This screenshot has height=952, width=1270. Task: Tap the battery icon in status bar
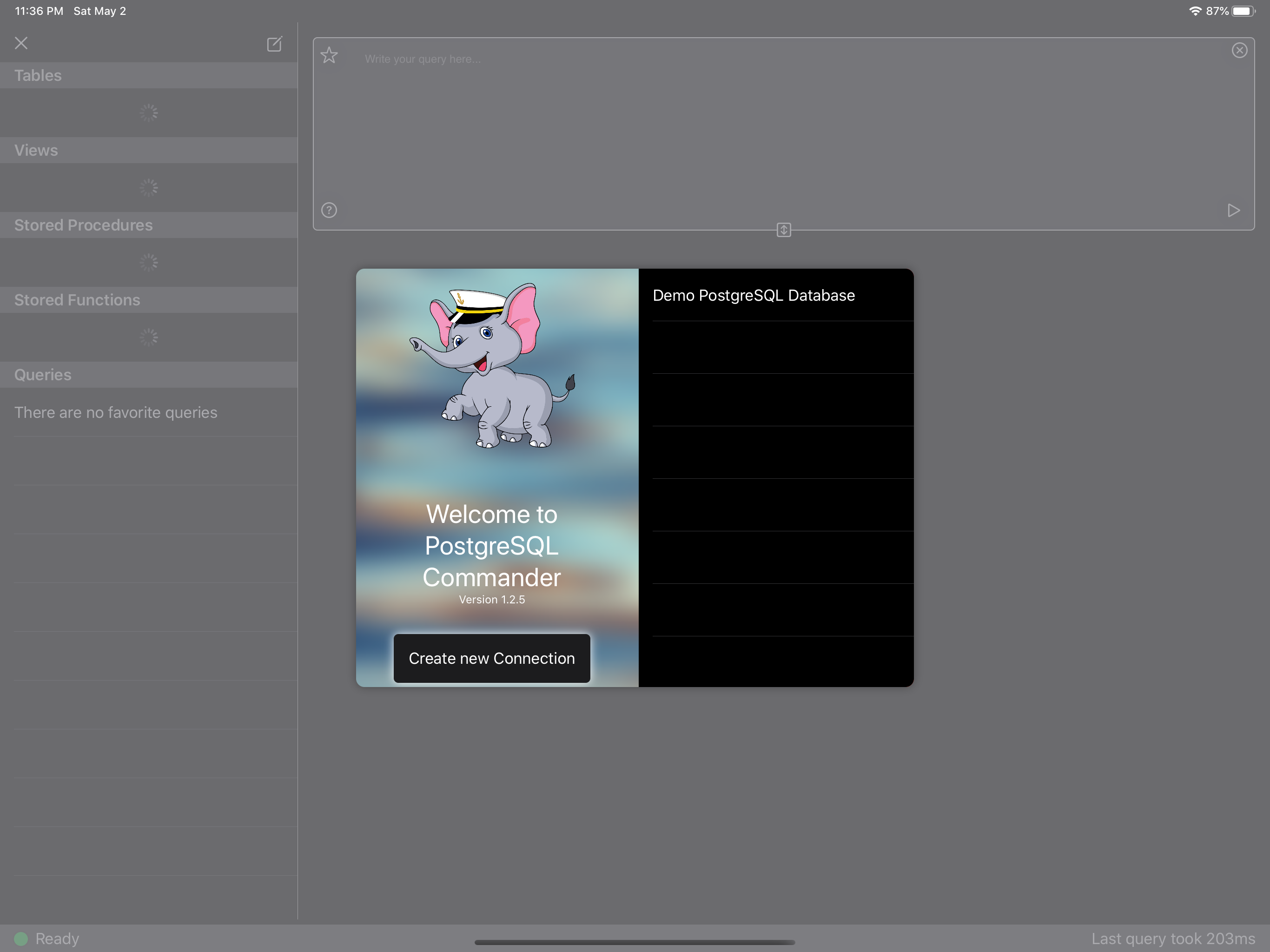(x=1243, y=11)
